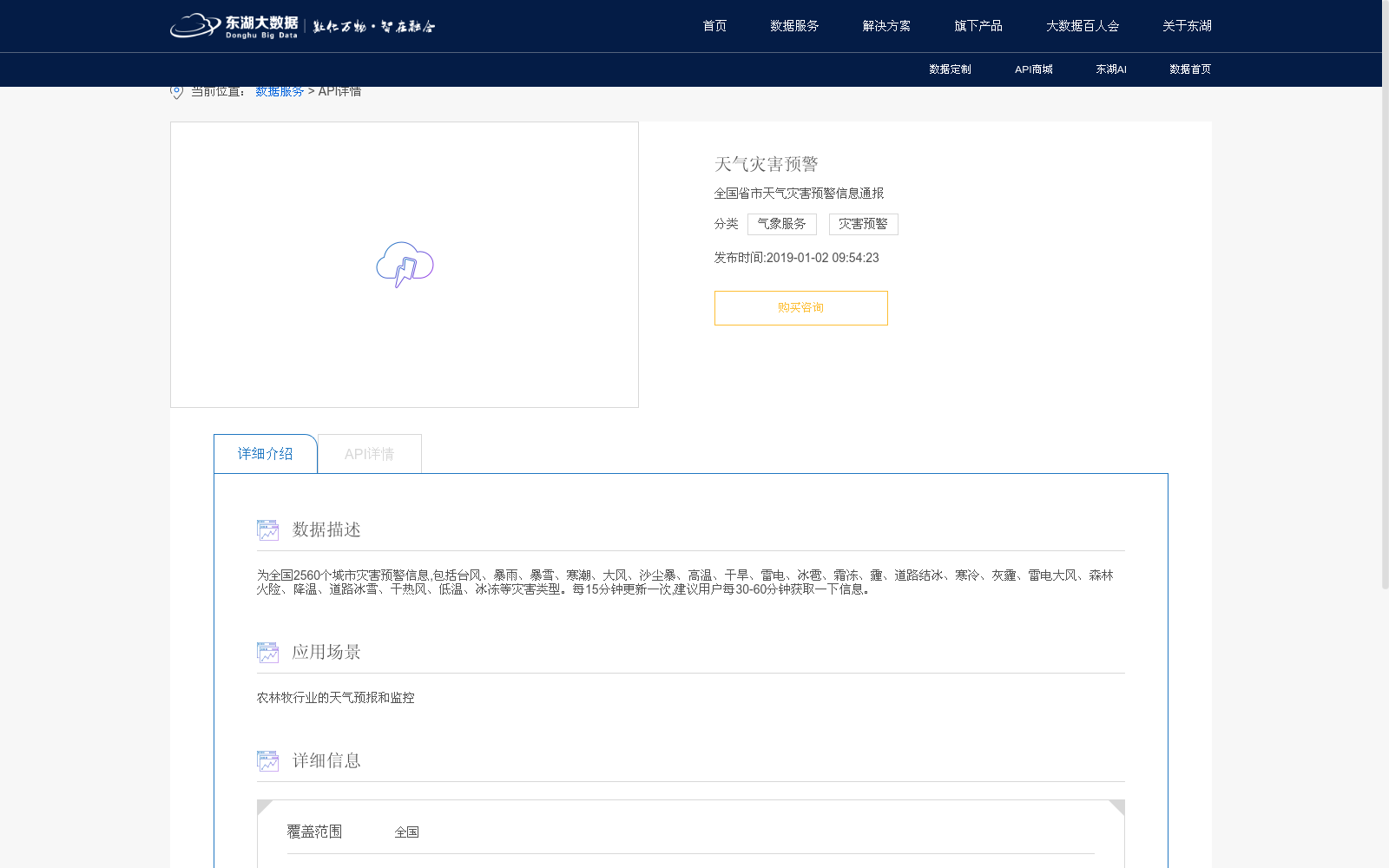Click the 全国 coverage value

pos(407,832)
